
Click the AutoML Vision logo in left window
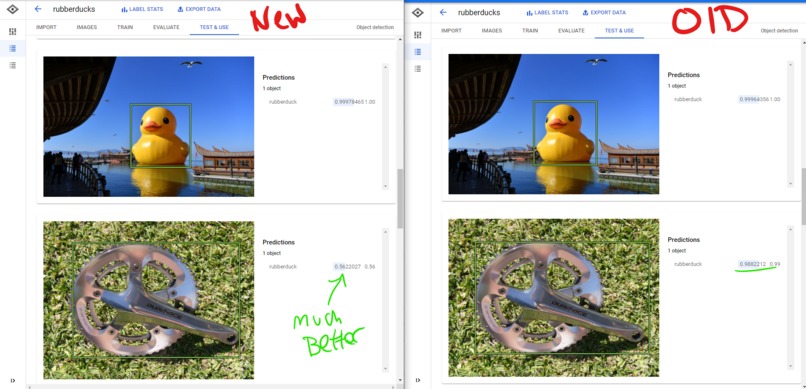13,9
